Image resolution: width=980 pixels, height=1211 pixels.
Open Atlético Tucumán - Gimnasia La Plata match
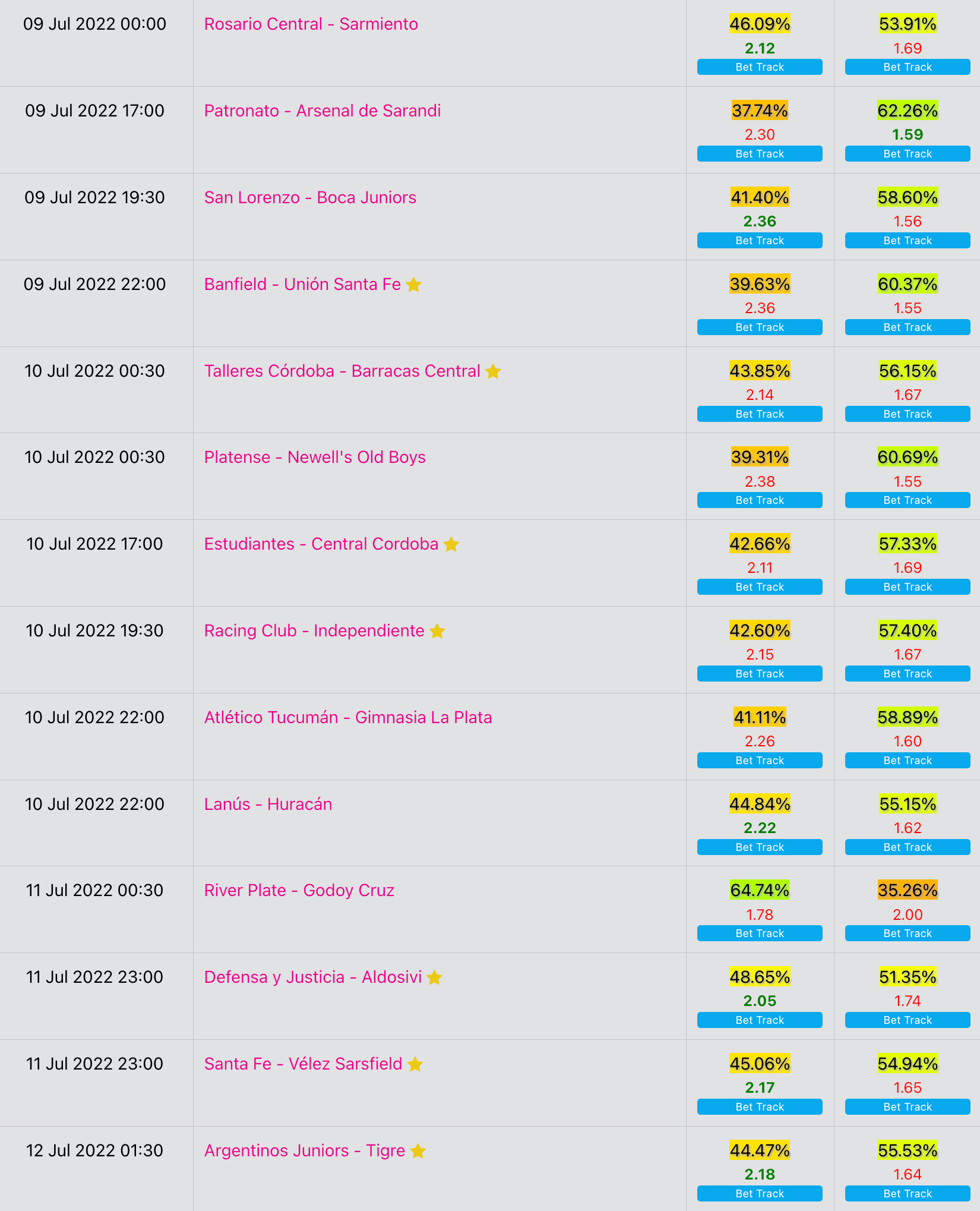pyautogui.click(x=348, y=717)
